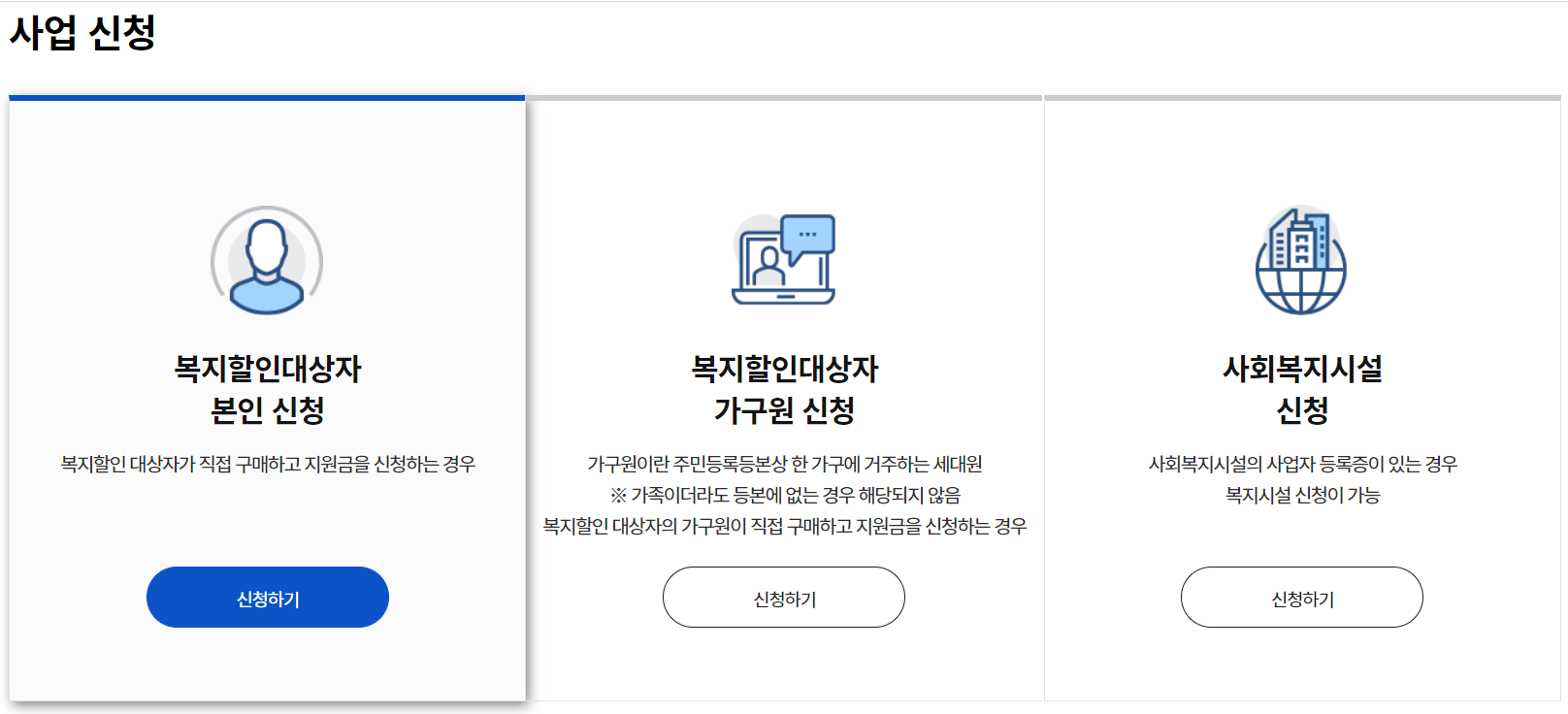The image size is (1568, 714).
Task: Click note ※ 가족이더라도 등본에 없는 경우 해당되지 않음
Action: [x=784, y=496]
